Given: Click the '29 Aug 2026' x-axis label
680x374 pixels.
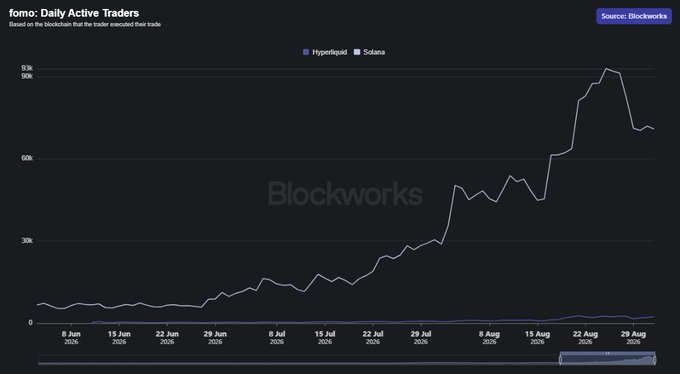Looking at the screenshot, I should [634, 338].
